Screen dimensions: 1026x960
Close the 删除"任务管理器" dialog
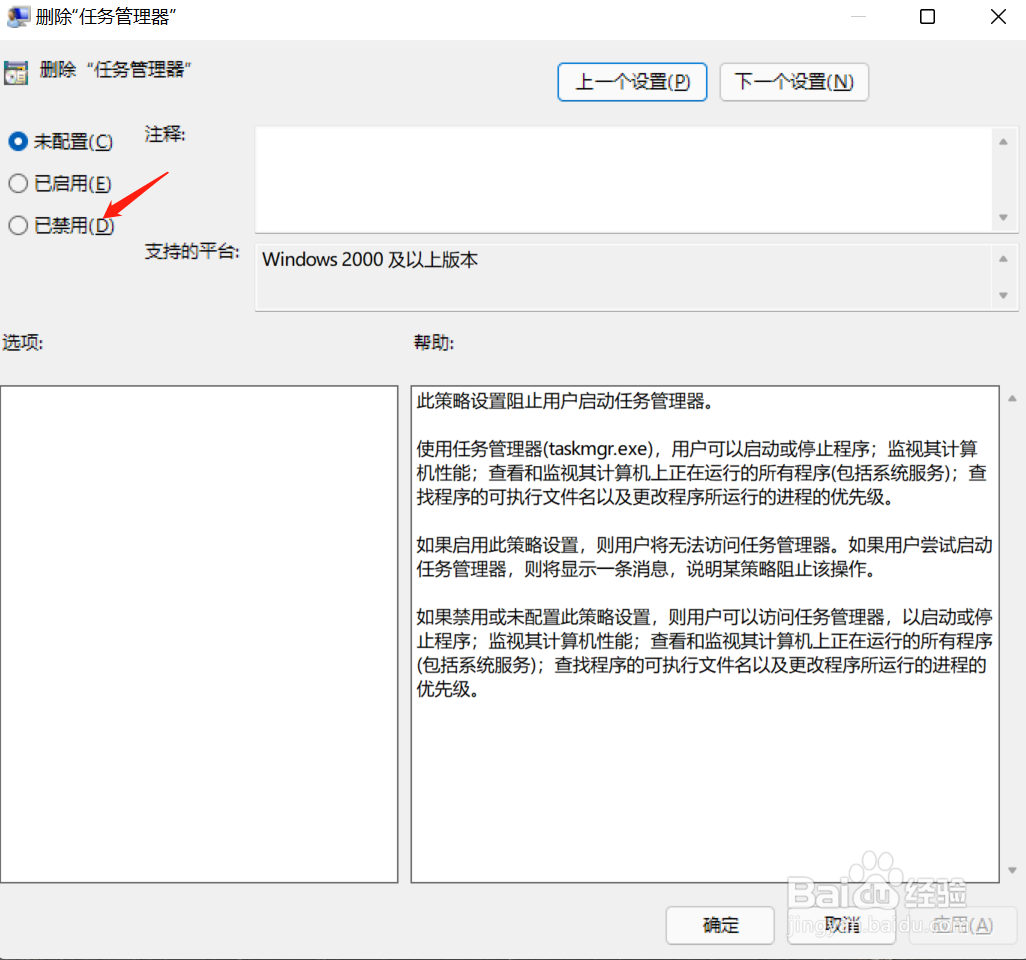click(x=998, y=16)
